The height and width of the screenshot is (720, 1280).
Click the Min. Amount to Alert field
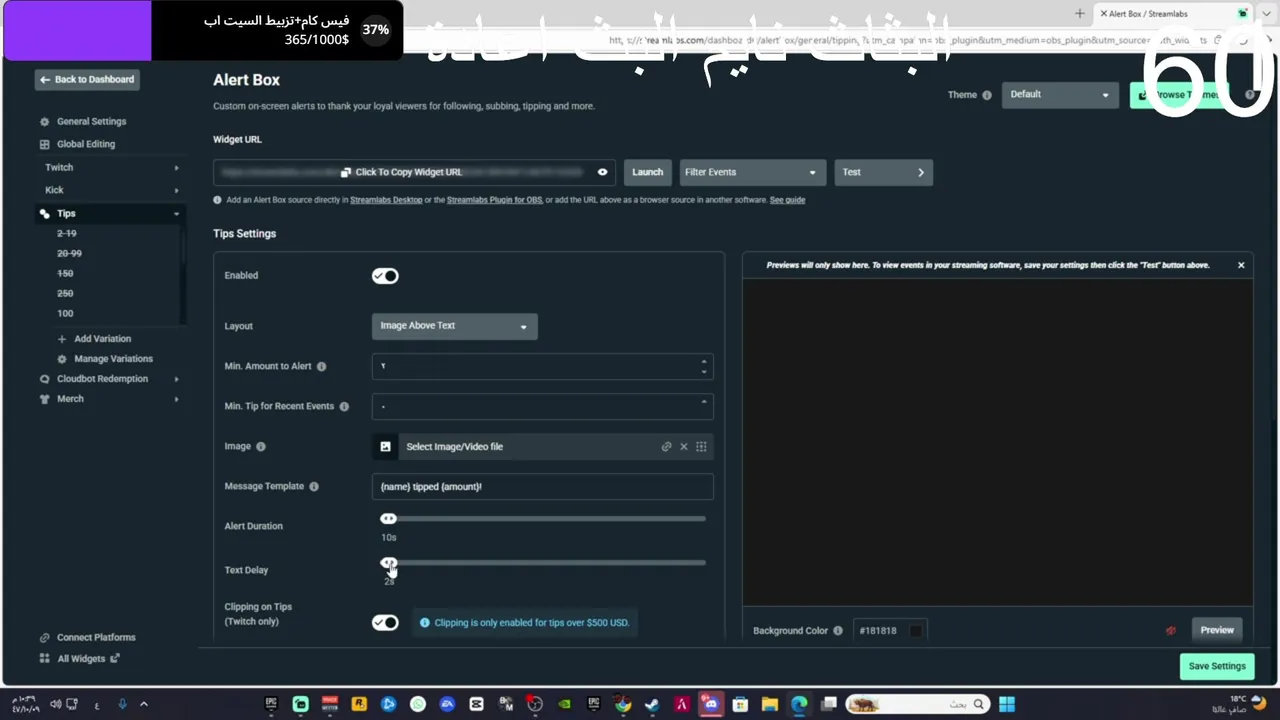click(542, 366)
